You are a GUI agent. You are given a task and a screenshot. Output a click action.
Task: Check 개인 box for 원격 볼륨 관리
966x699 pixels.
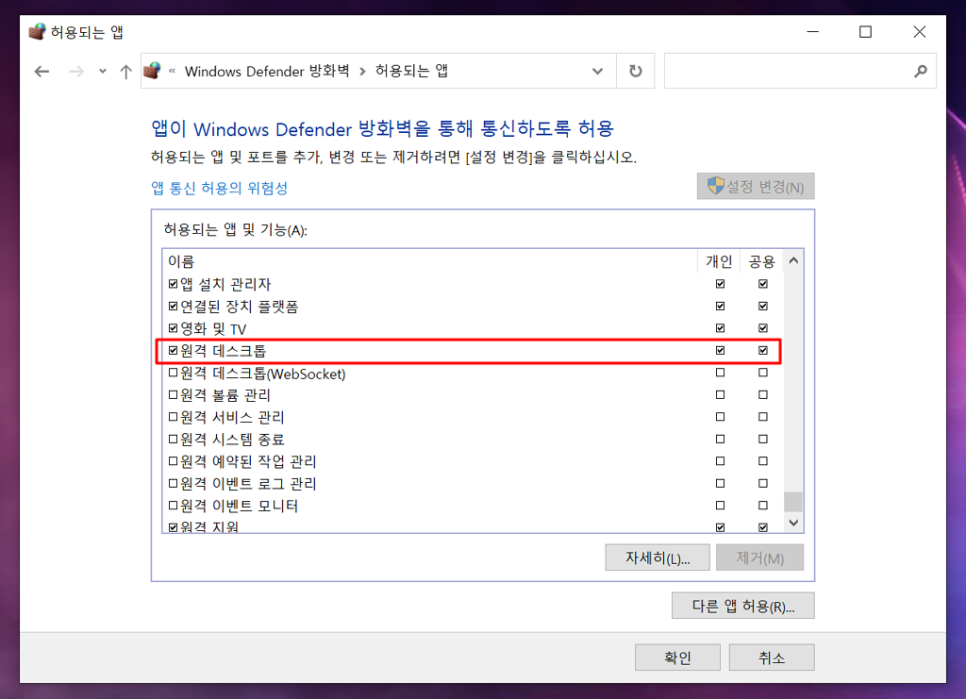coord(720,395)
